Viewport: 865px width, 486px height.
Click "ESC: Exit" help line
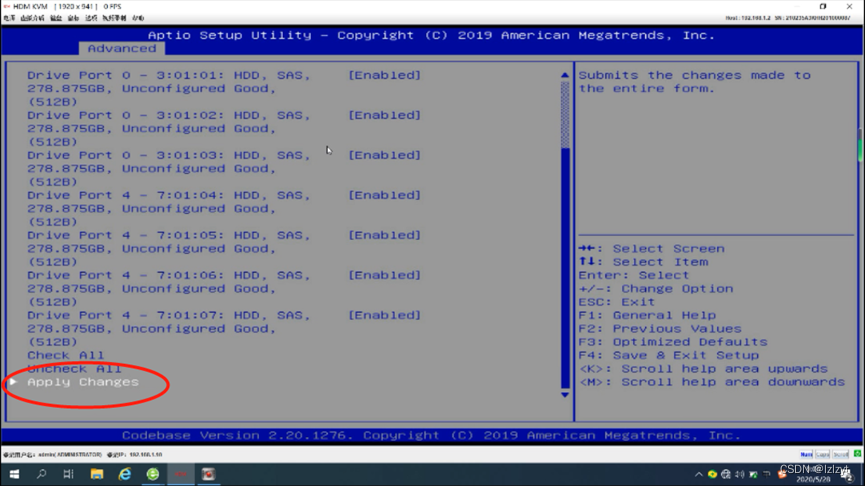617,302
